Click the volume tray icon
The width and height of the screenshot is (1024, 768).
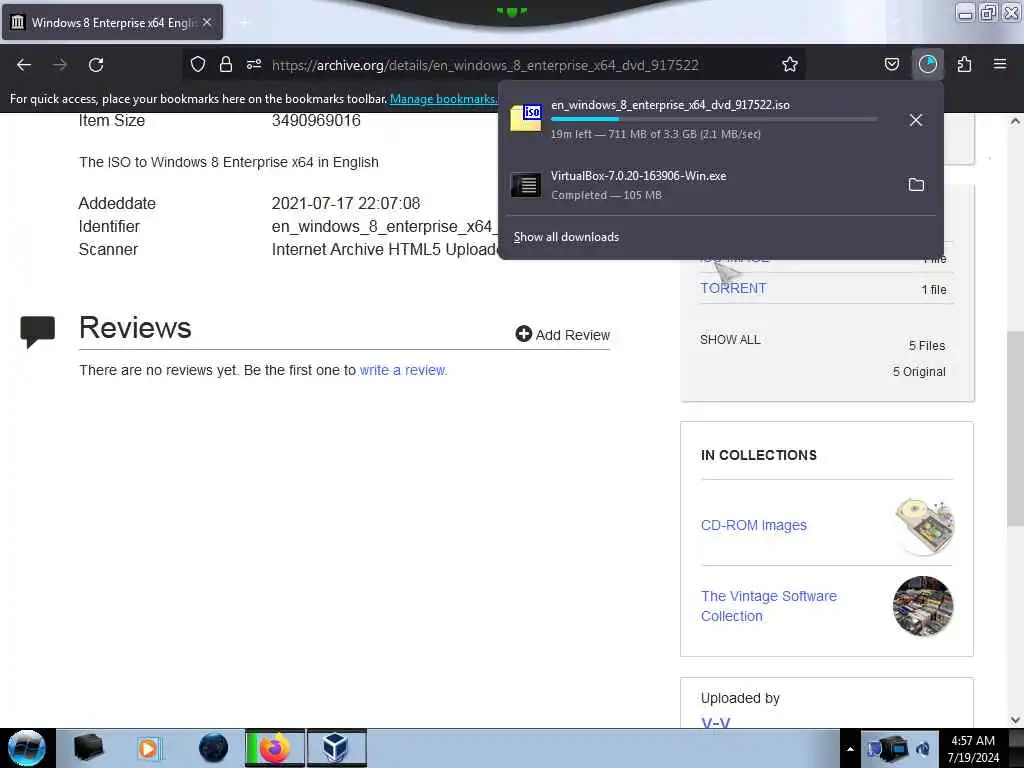923,748
